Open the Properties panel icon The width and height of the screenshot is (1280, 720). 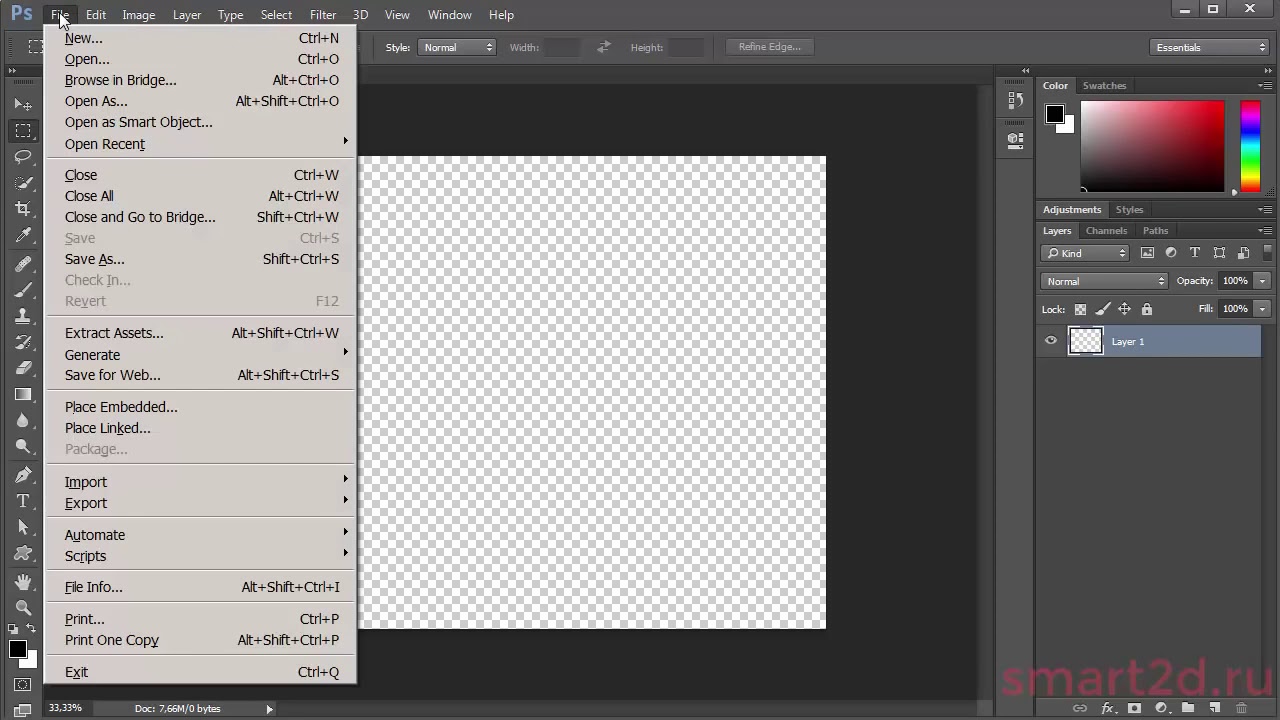pos(1015,140)
